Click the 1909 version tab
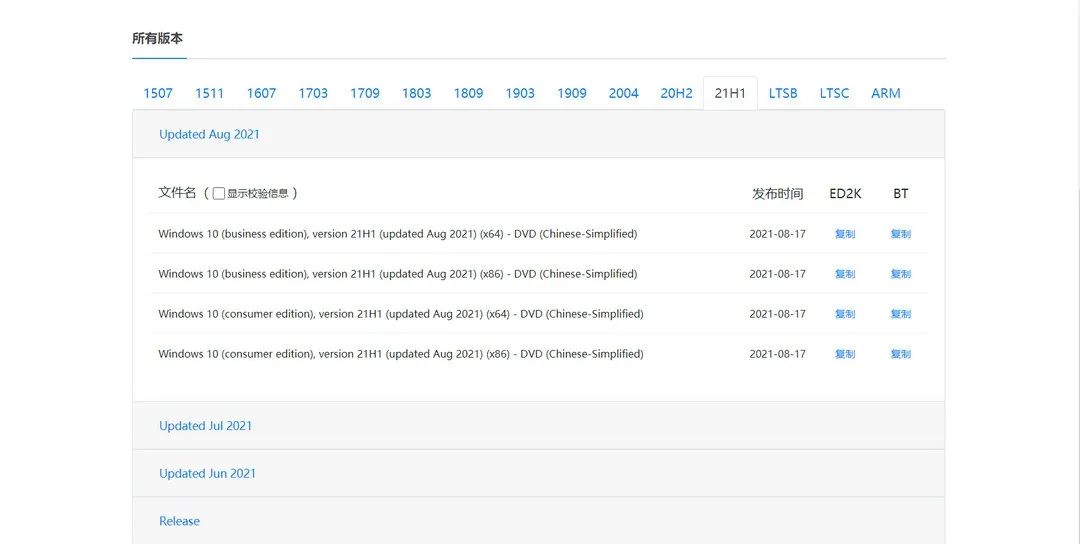Screen dimensions: 1080x544 point(572,93)
